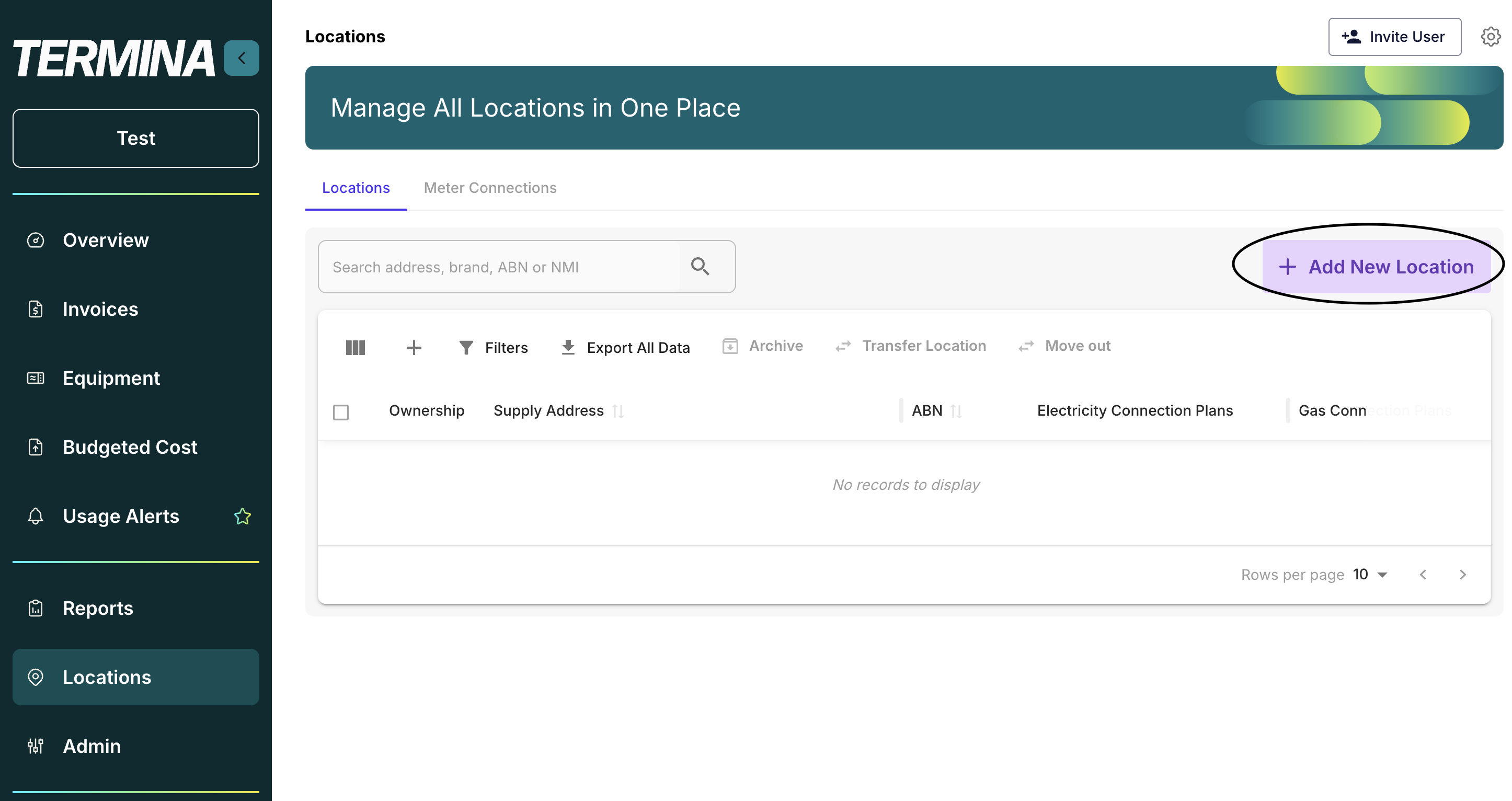Switch to the Locations tab
This screenshot has width=1512, height=801.
[356, 188]
